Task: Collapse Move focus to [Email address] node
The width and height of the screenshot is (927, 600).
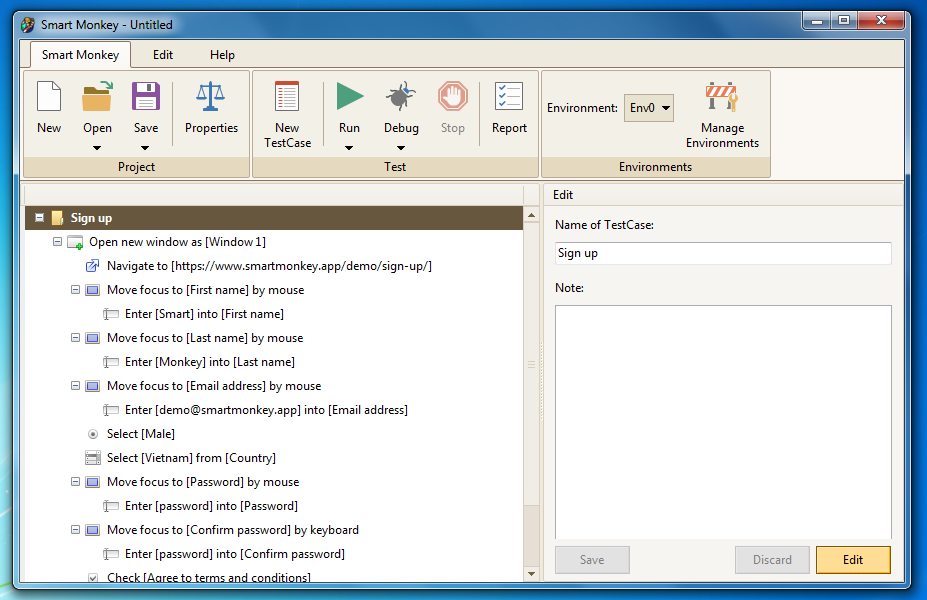Action: point(75,385)
